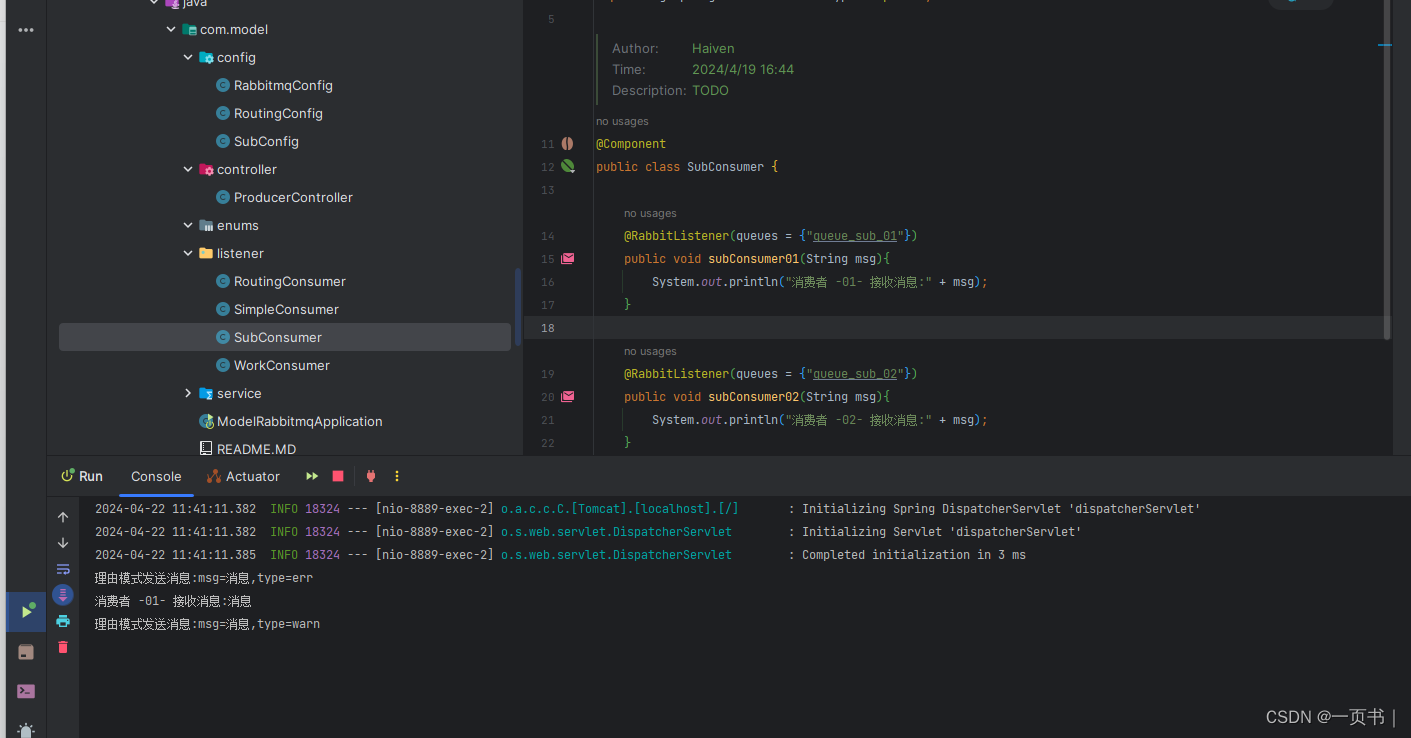The height and width of the screenshot is (738, 1411).
Task: Click the project tree vertical scrollbar
Action: [517, 307]
